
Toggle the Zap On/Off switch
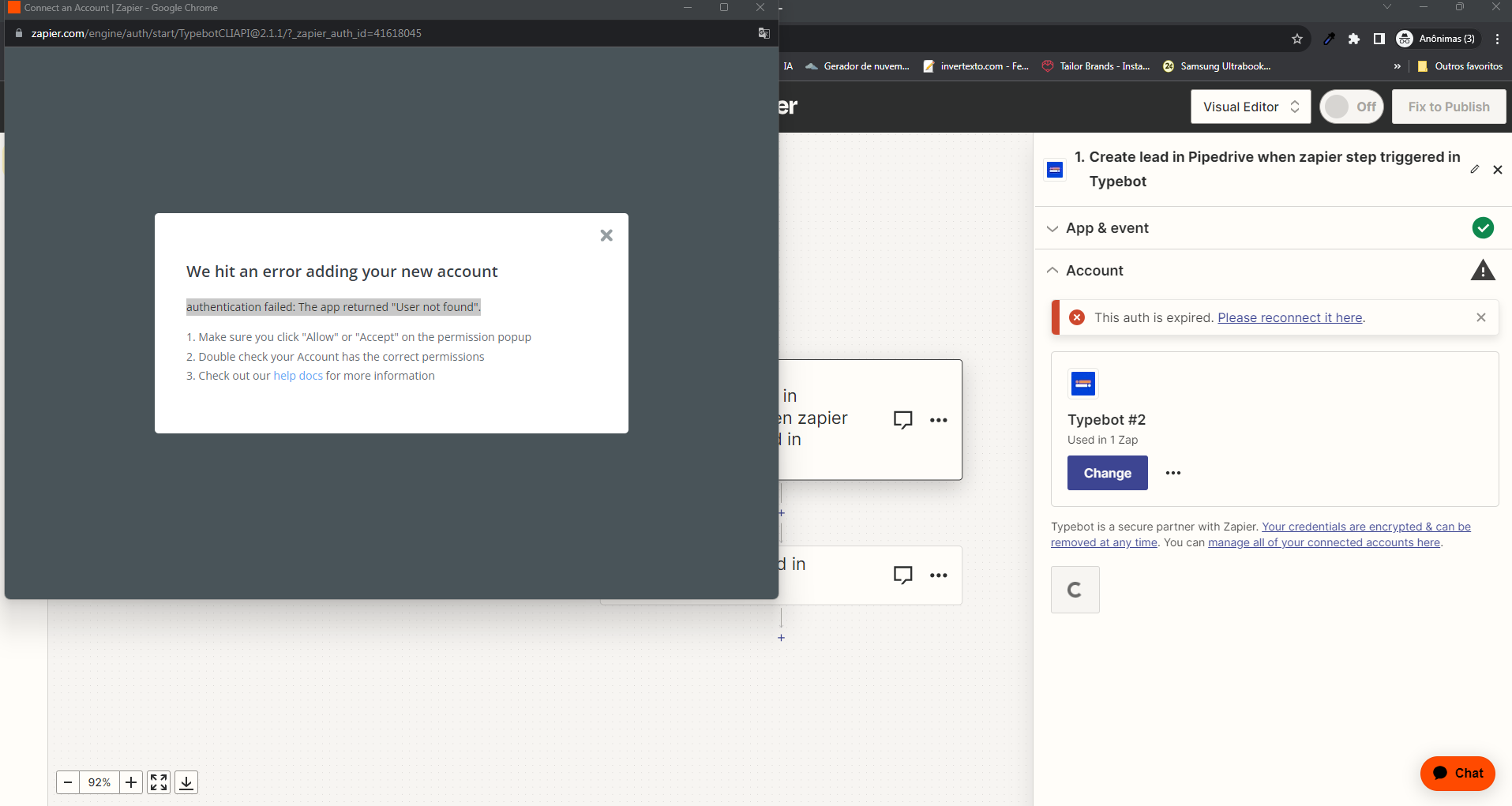(x=1352, y=107)
